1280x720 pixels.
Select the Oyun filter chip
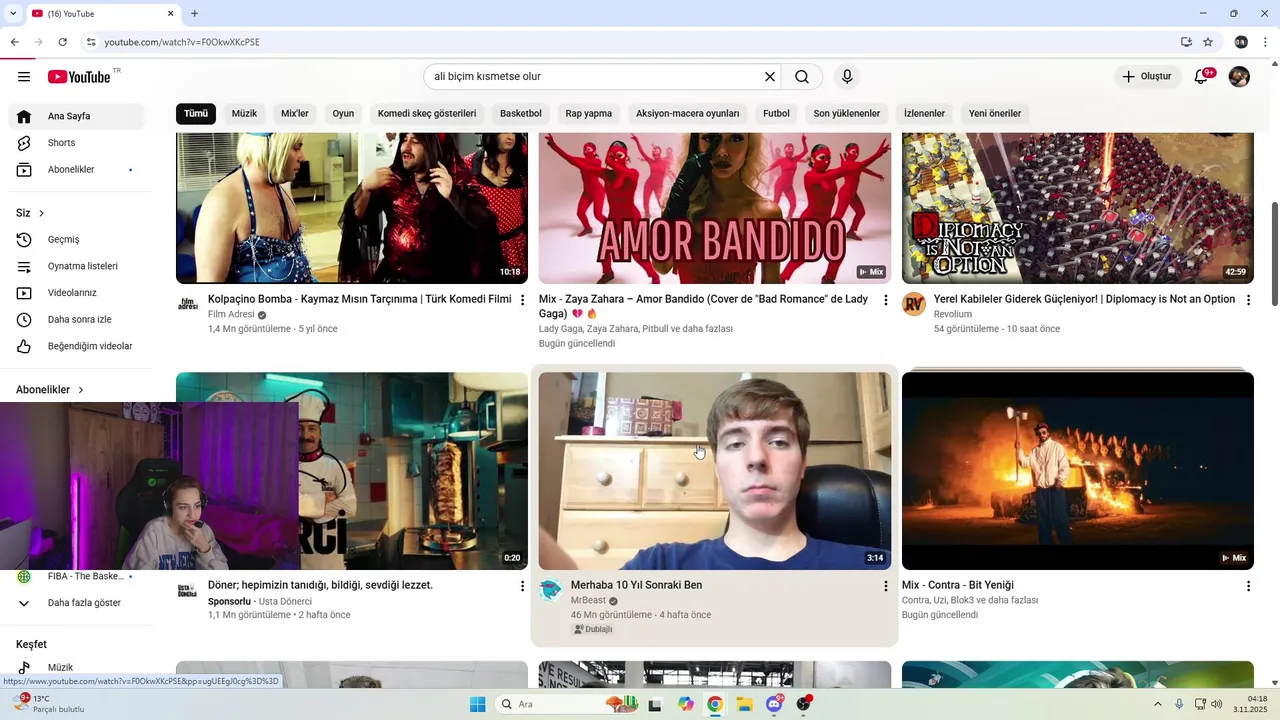pos(343,113)
